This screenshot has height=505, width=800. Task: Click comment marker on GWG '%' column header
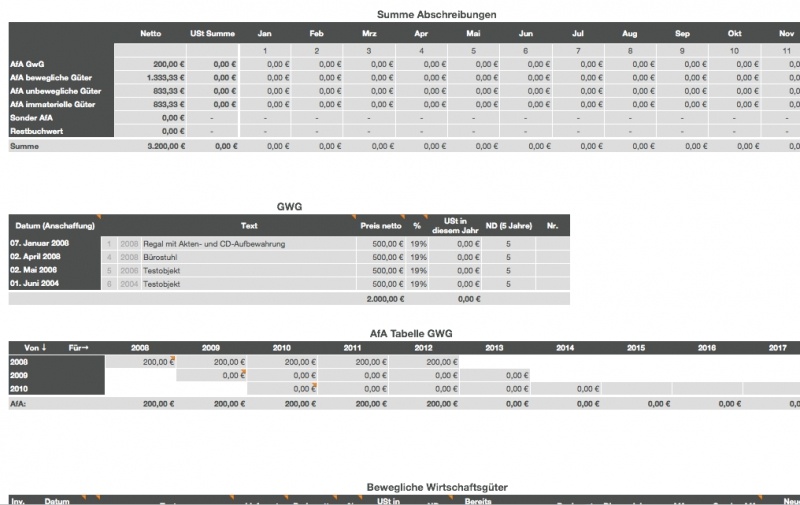[x=425, y=217]
